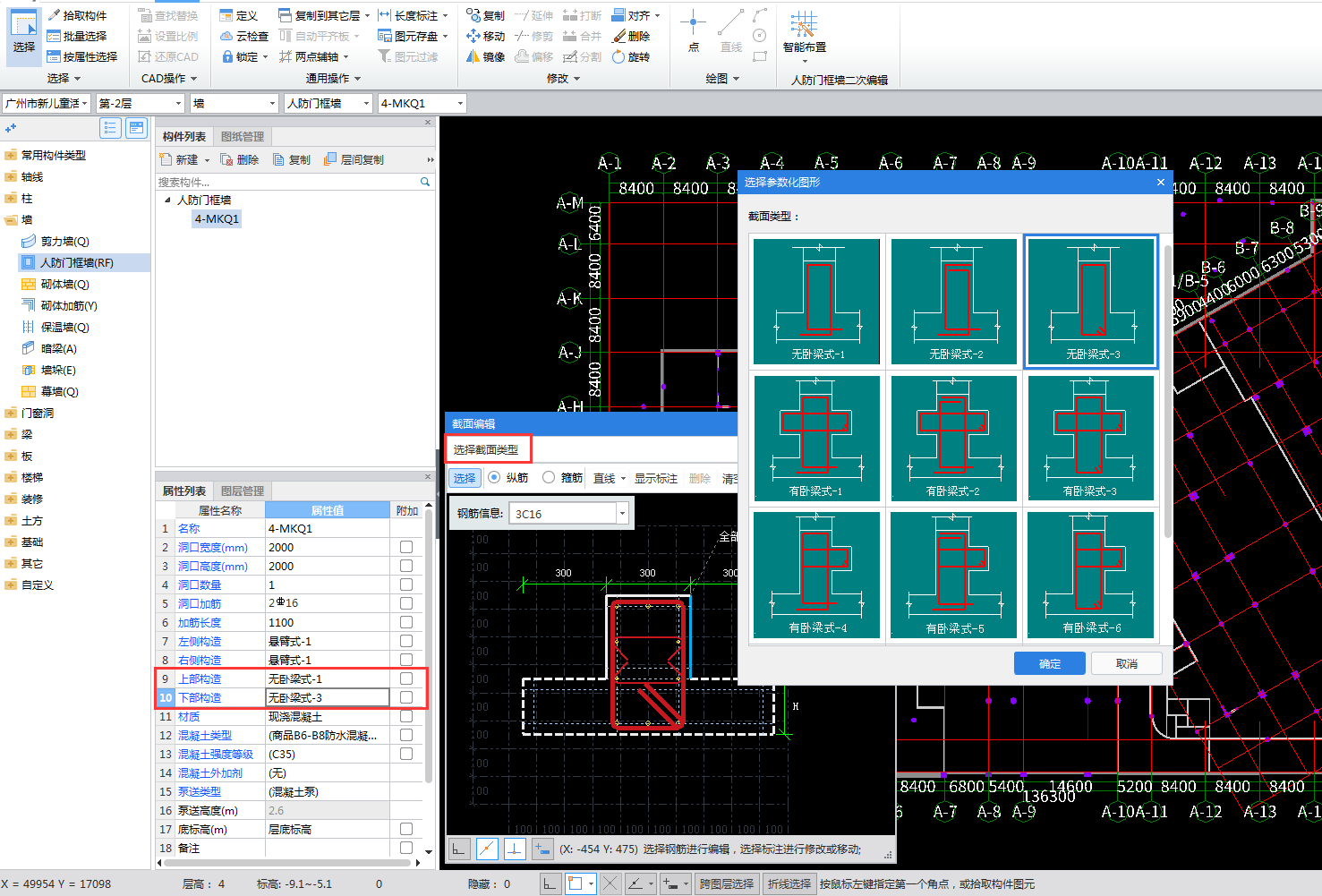
Task: Click the 取消 cancel button
Action: (1126, 663)
